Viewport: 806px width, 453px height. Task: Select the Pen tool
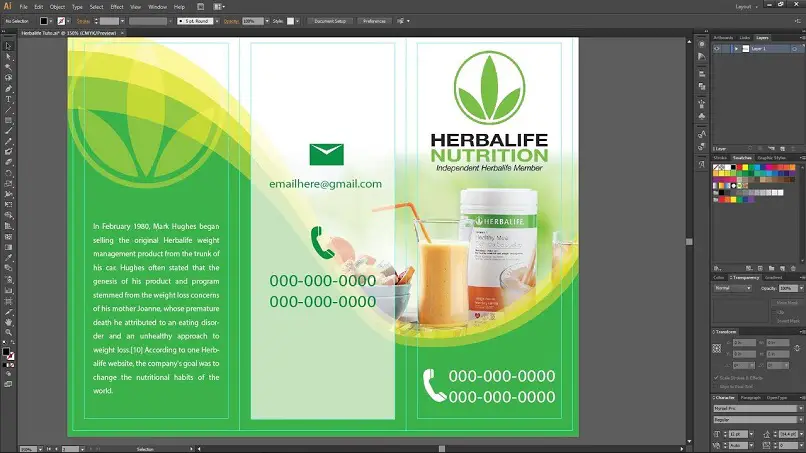pyautogui.click(x=8, y=89)
